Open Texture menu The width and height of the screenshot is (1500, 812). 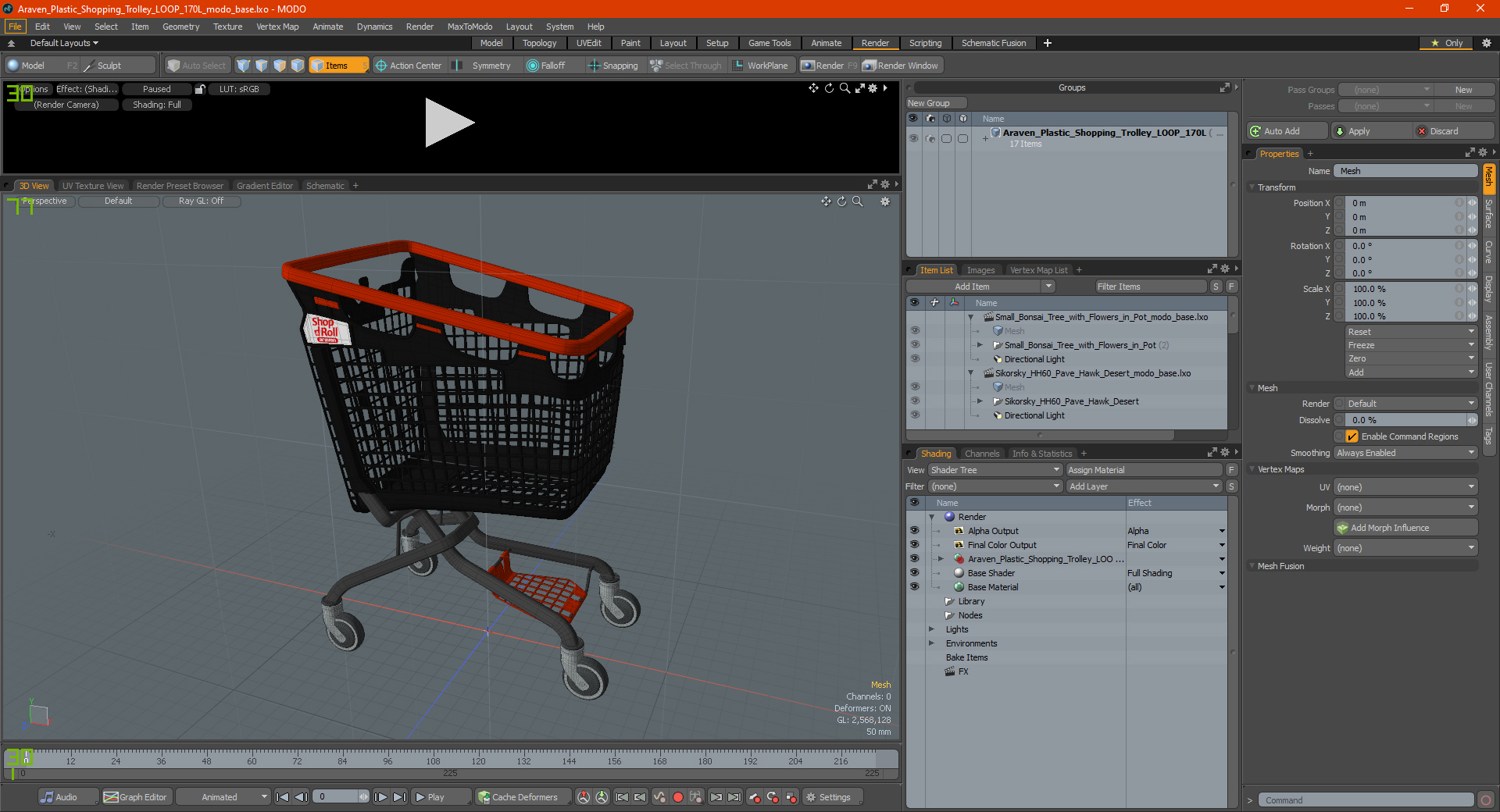coord(227,27)
